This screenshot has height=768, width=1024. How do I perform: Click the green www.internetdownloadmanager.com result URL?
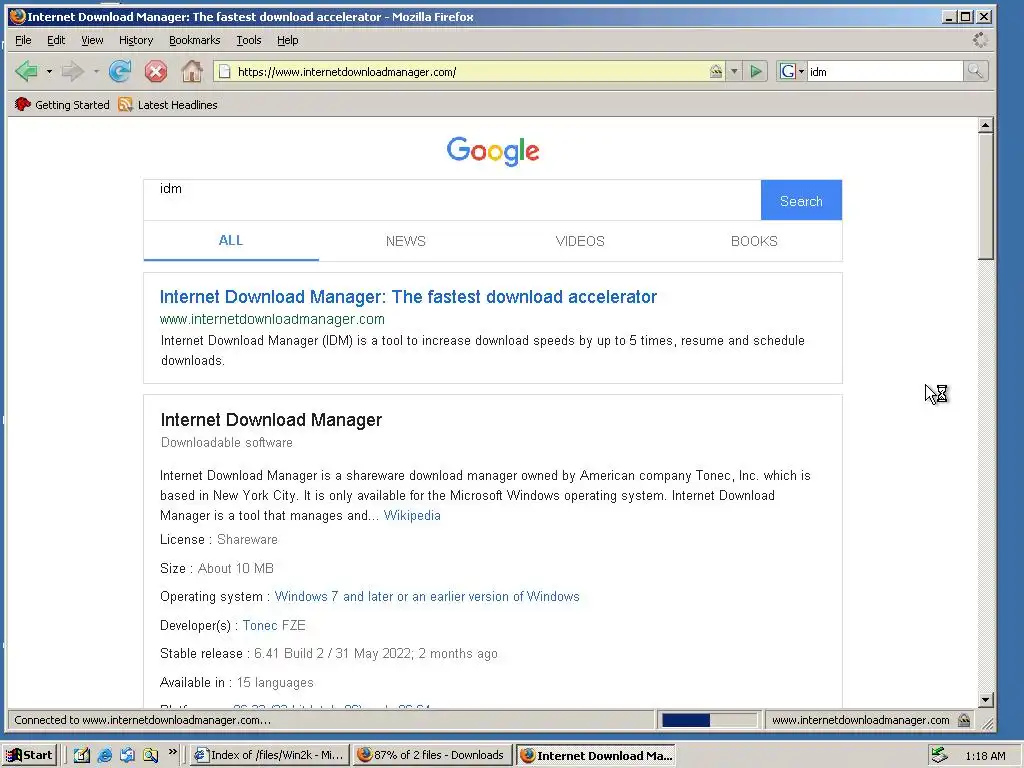pos(272,319)
